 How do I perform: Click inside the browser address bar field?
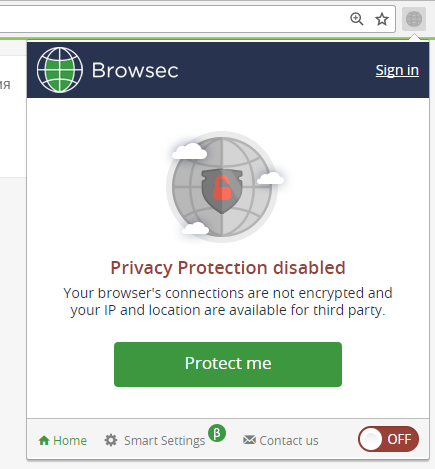(x=173, y=19)
